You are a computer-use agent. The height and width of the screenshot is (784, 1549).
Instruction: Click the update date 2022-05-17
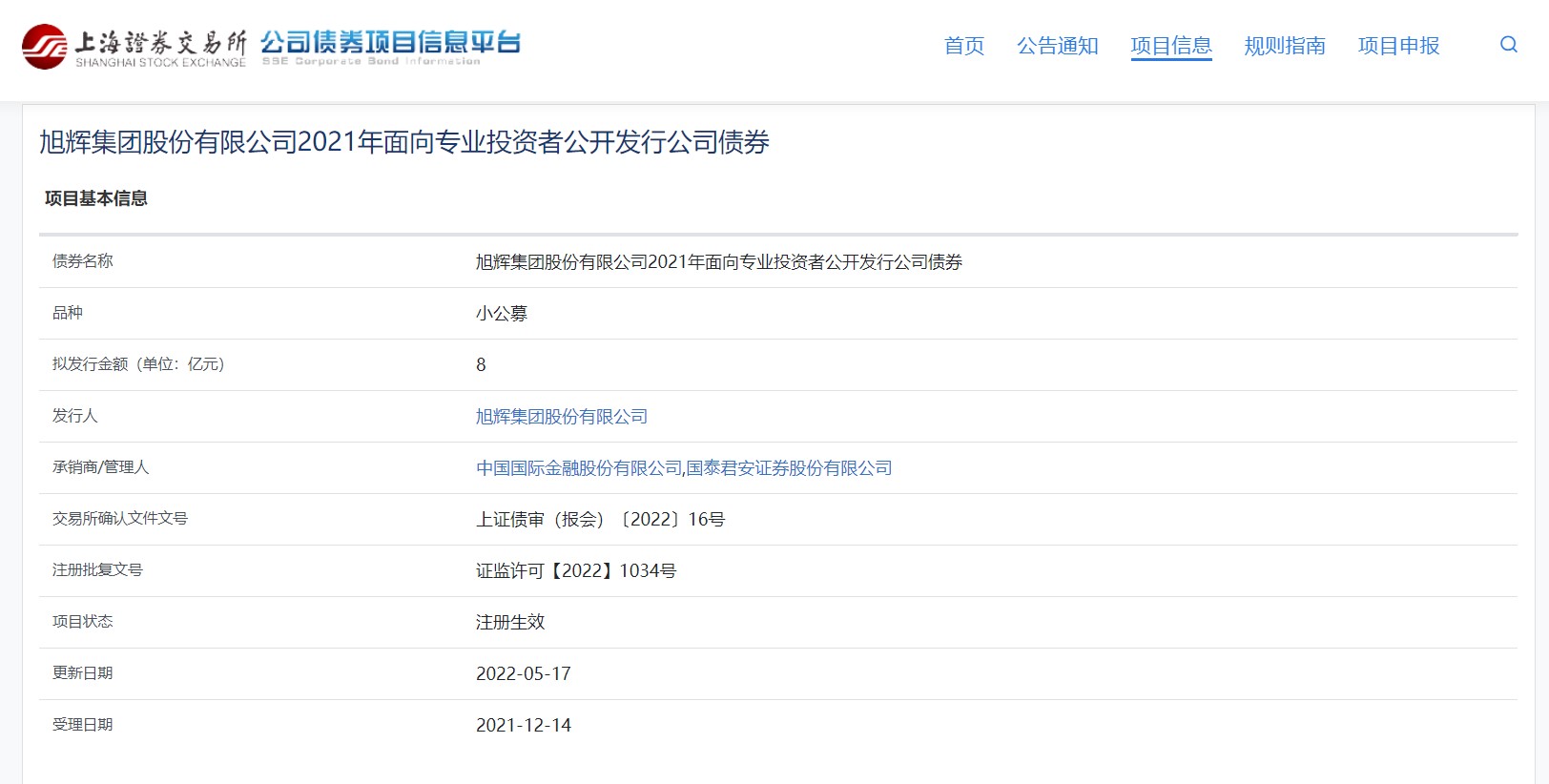click(x=523, y=674)
